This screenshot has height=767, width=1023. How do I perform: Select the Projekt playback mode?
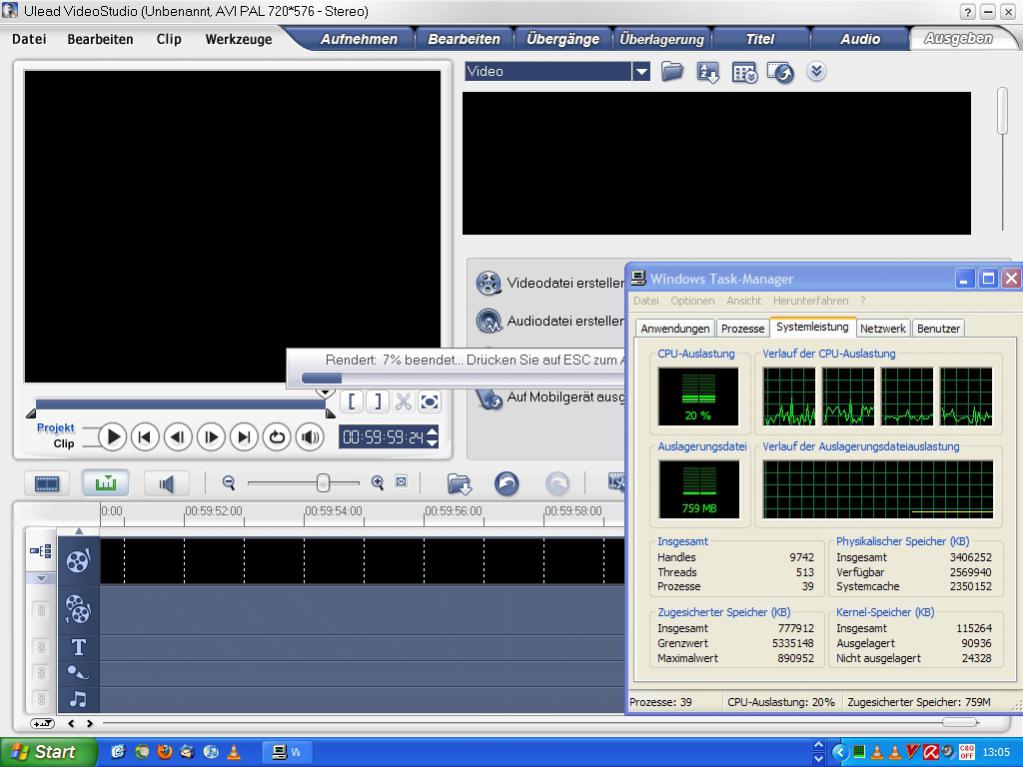55,427
